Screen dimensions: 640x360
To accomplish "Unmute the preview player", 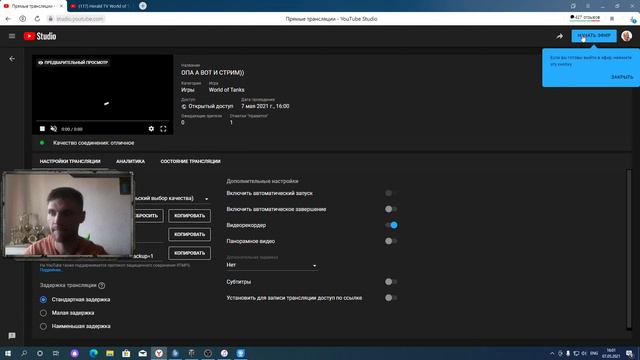I will click(53, 129).
